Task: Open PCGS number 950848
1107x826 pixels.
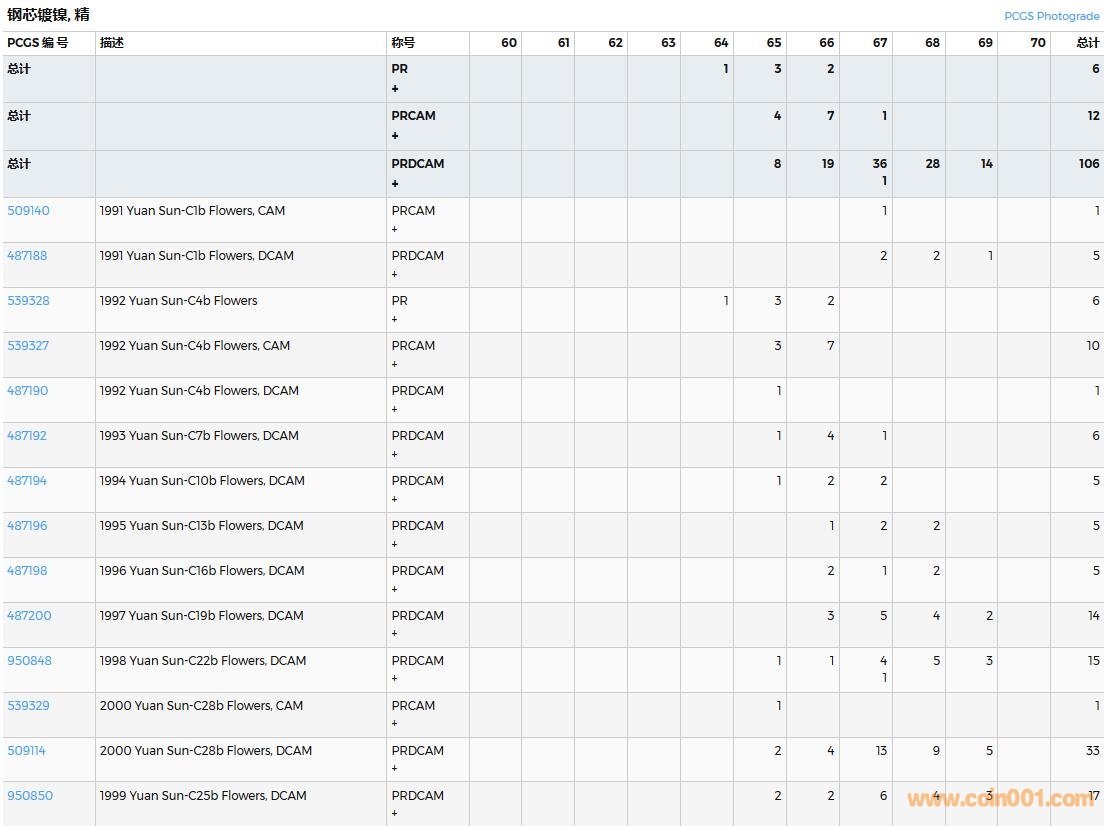Action: click(29, 661)
